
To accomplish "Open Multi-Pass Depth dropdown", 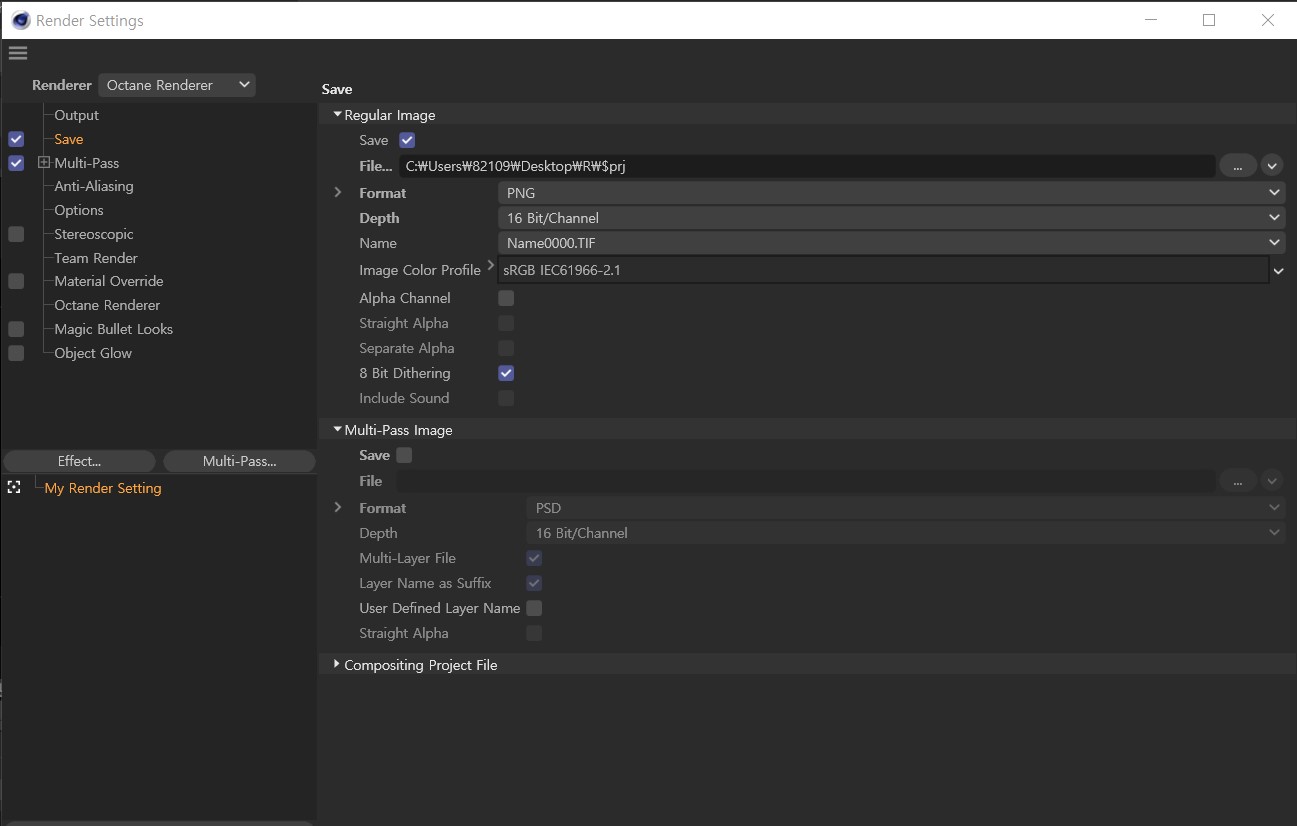I will click(x=906, y=533).
